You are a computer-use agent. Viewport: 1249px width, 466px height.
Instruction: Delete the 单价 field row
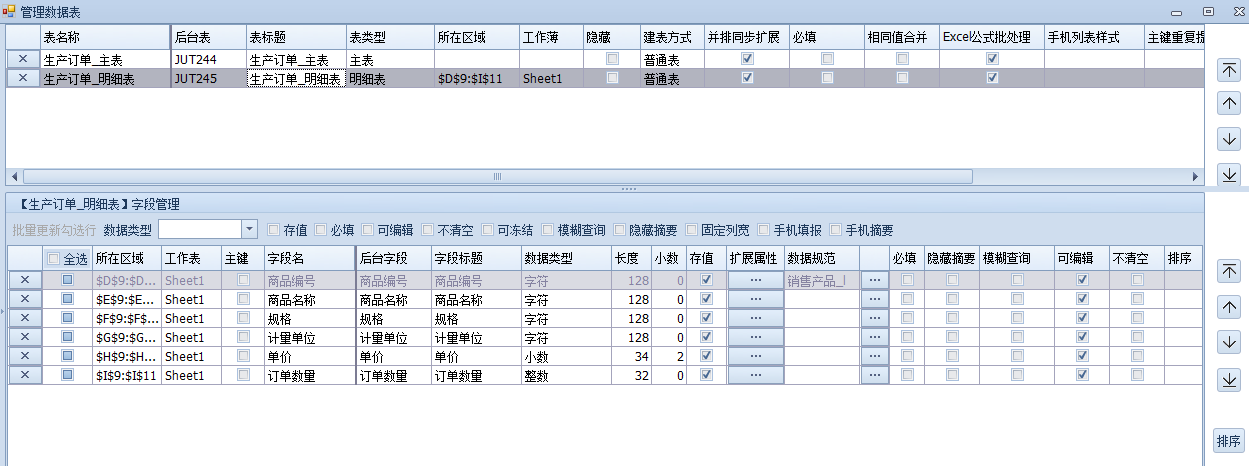[x=25, y=356]
